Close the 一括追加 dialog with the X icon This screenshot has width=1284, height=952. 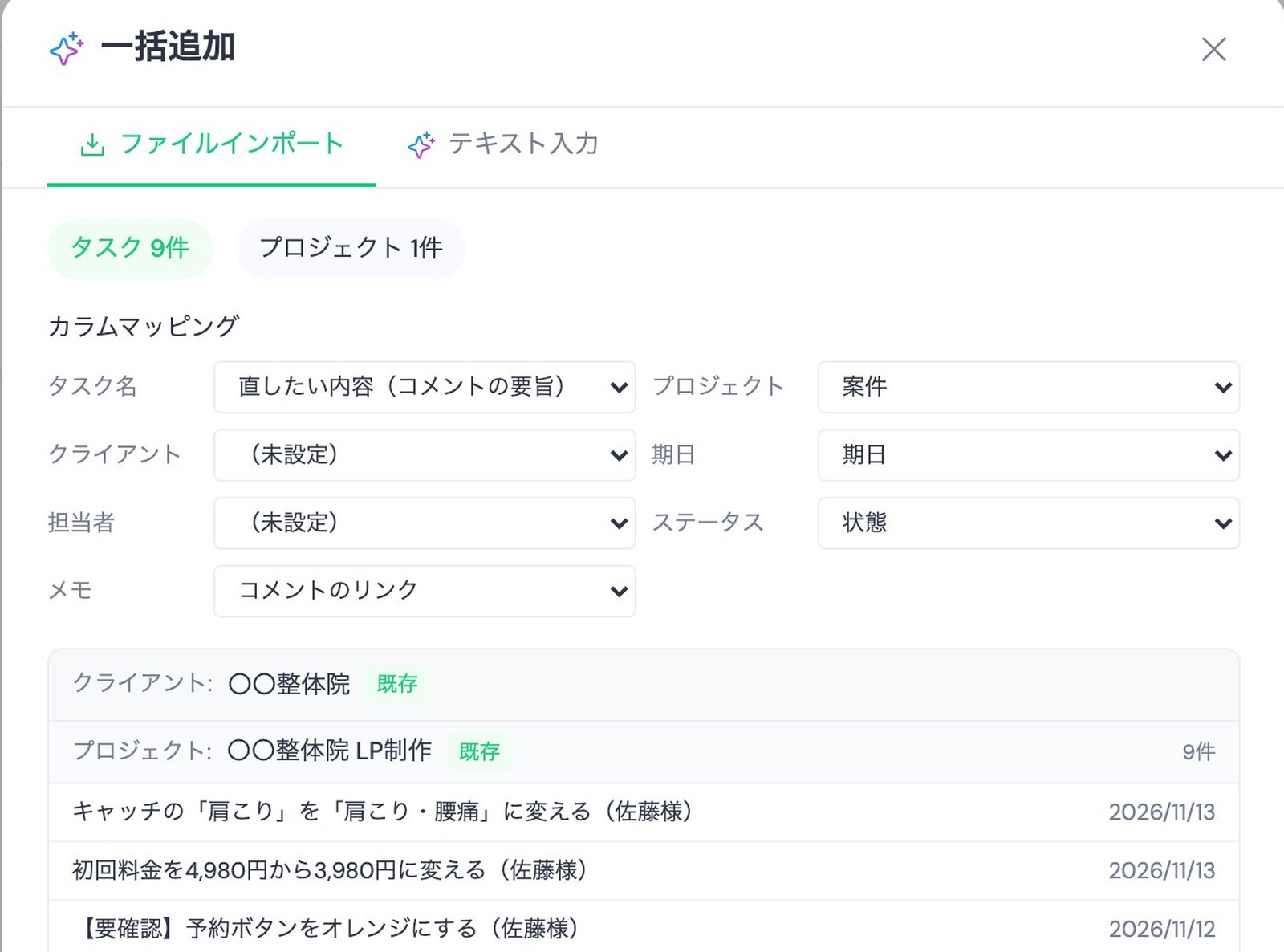[x=1213, y=49]
